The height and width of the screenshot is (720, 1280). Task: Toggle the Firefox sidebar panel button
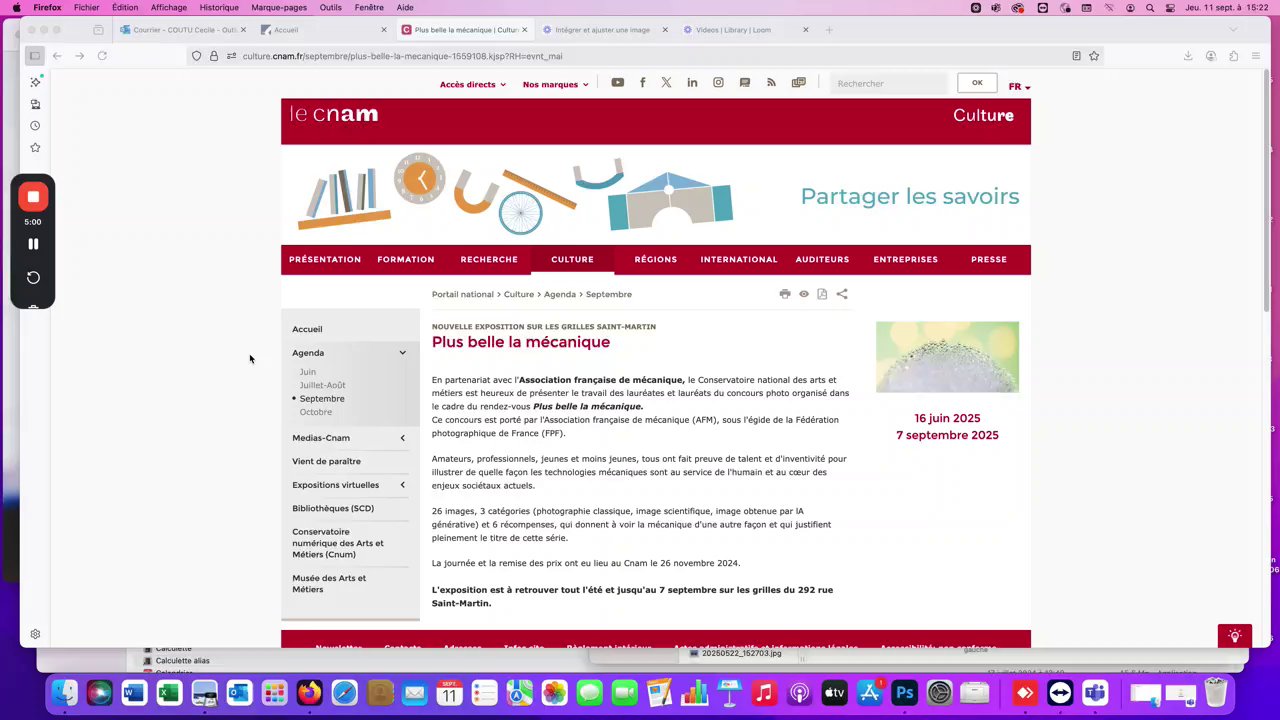tap(34, 56)
